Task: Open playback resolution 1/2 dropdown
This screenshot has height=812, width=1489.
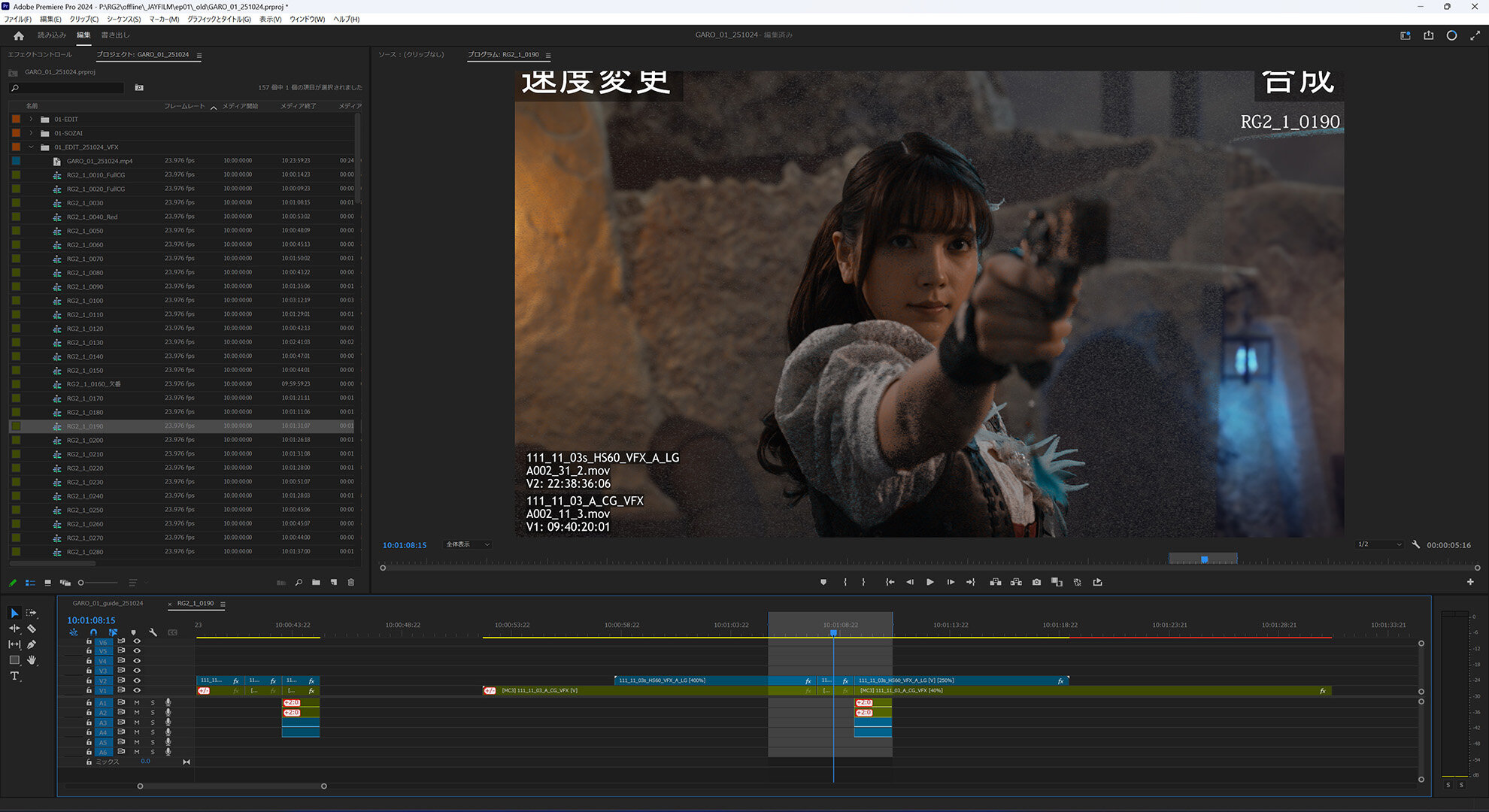Action: [x=1379, y=544]
